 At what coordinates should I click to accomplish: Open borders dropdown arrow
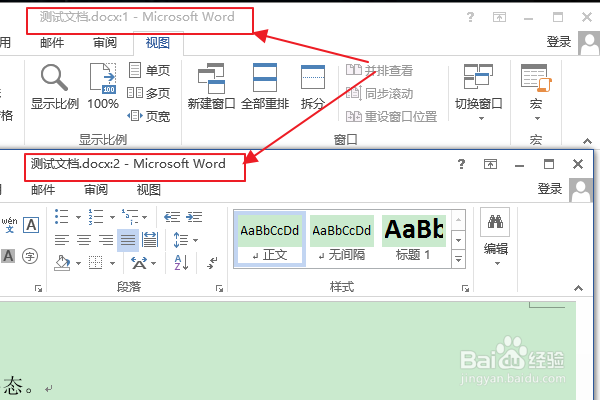[112, 263]
